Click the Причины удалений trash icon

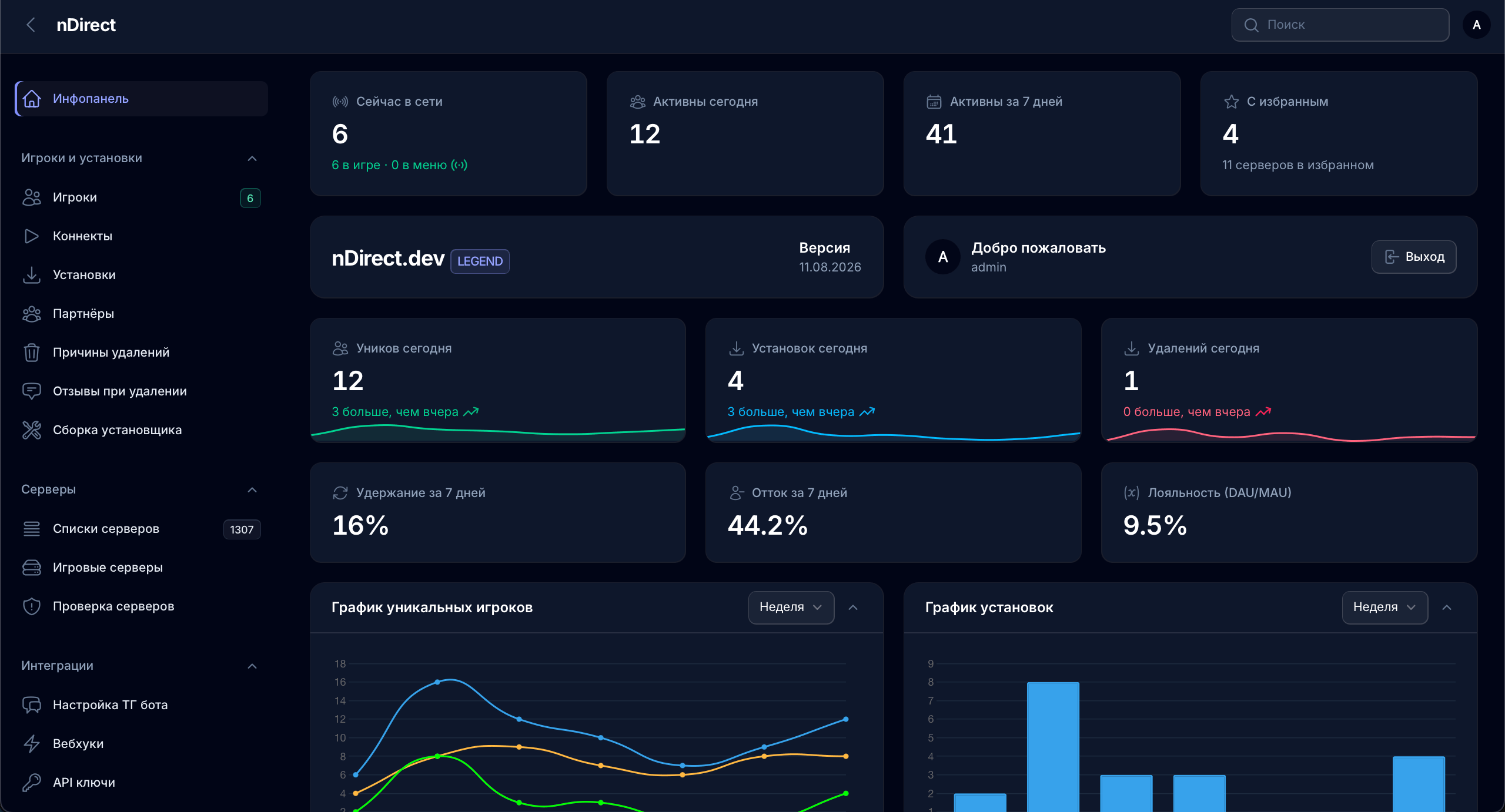[x=32, y=353]
